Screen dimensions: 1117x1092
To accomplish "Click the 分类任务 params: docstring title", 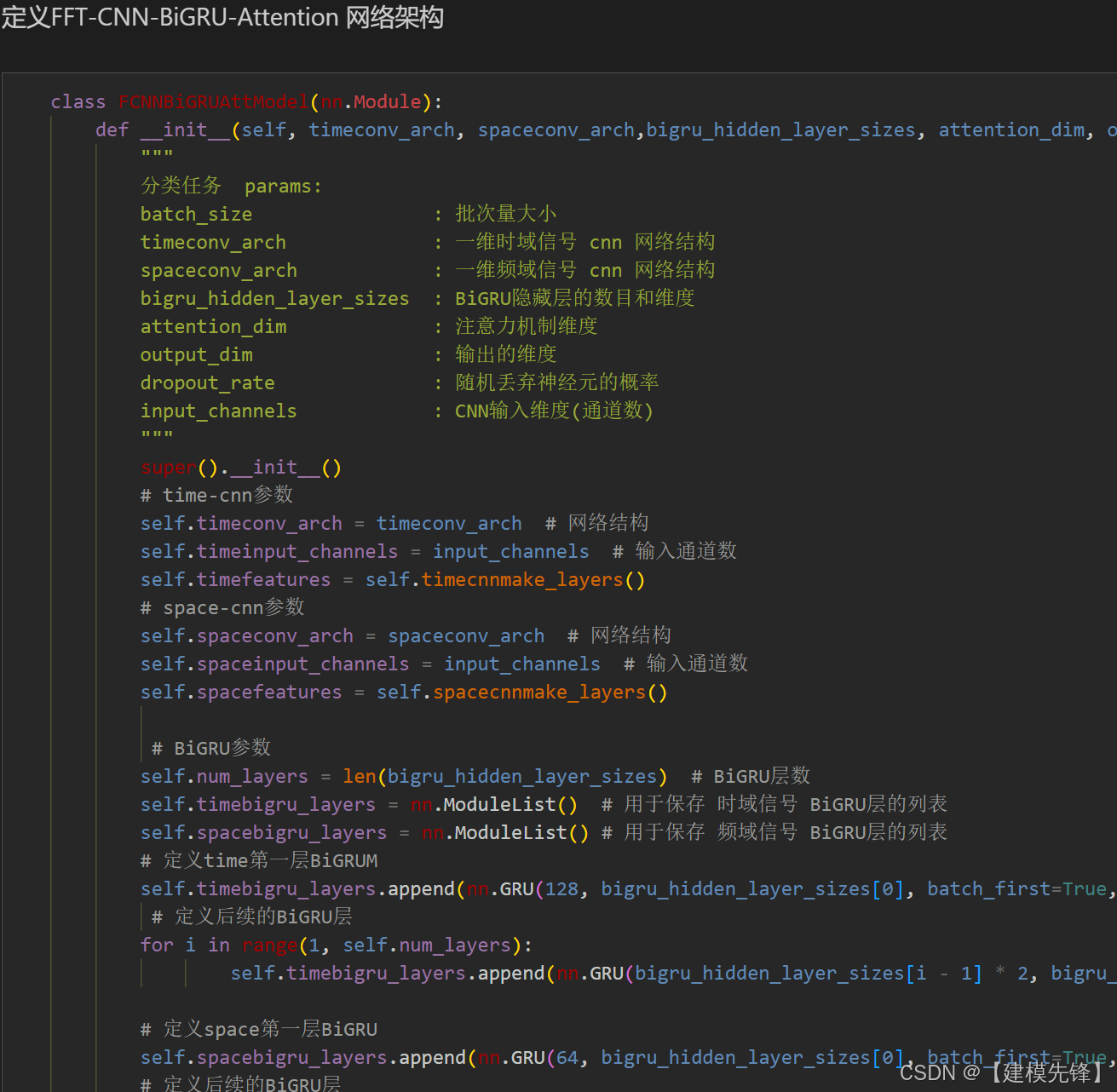I will [231, 186].
